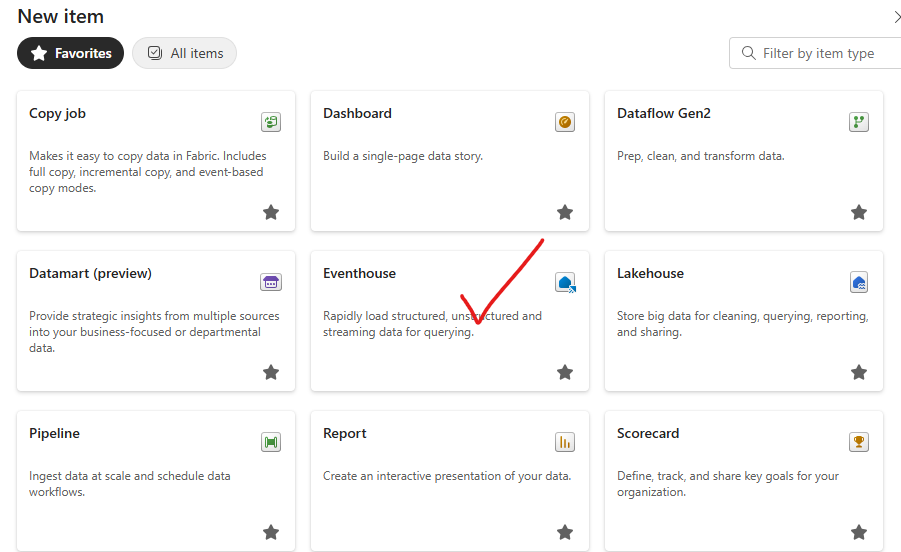The height and width of the screenshot is (552, 901).
Task: Click the Dataflow Gen2 branch icon
Action: click(858, 122)
